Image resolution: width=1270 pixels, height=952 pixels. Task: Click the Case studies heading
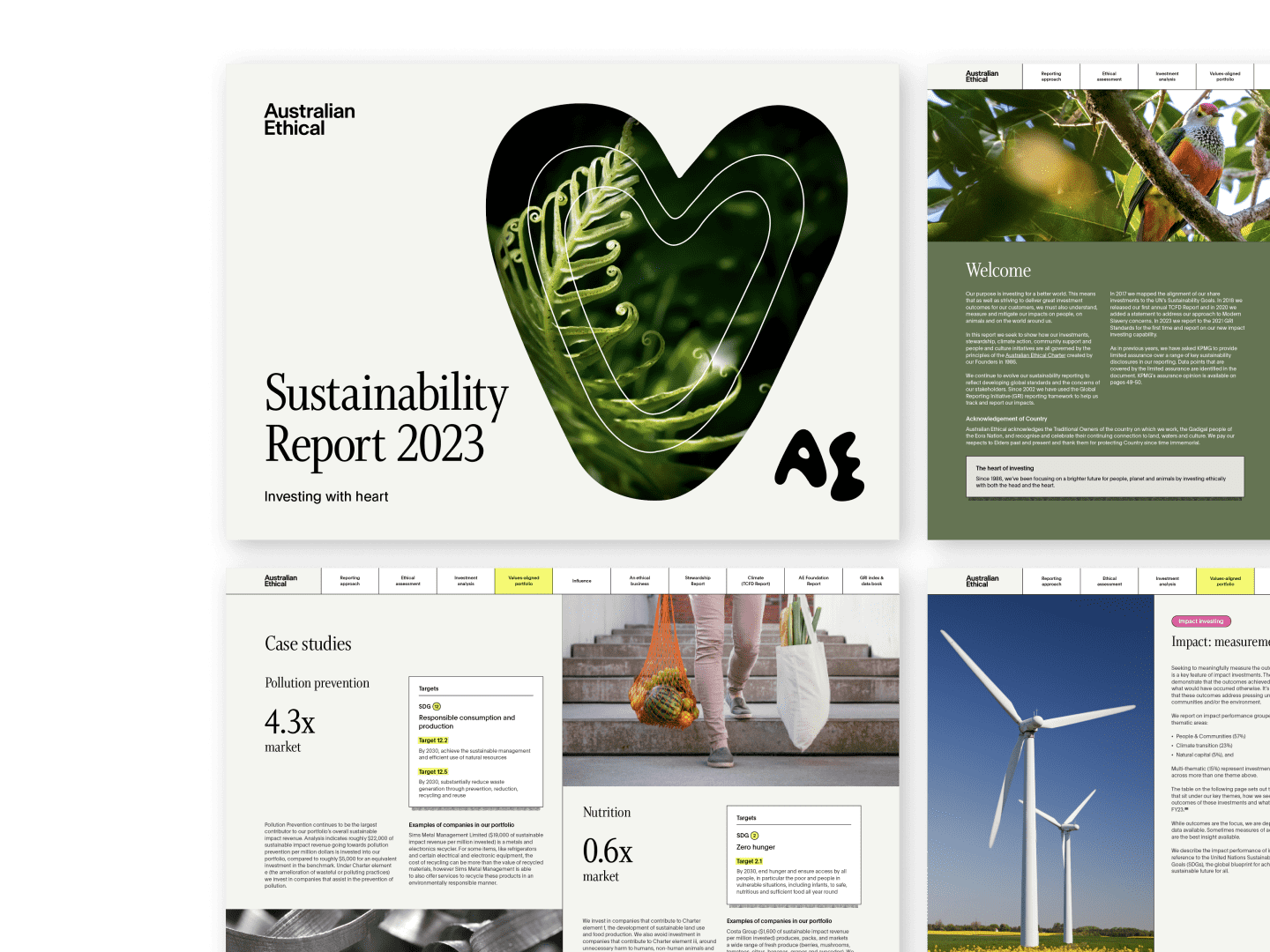click(308, 643)
